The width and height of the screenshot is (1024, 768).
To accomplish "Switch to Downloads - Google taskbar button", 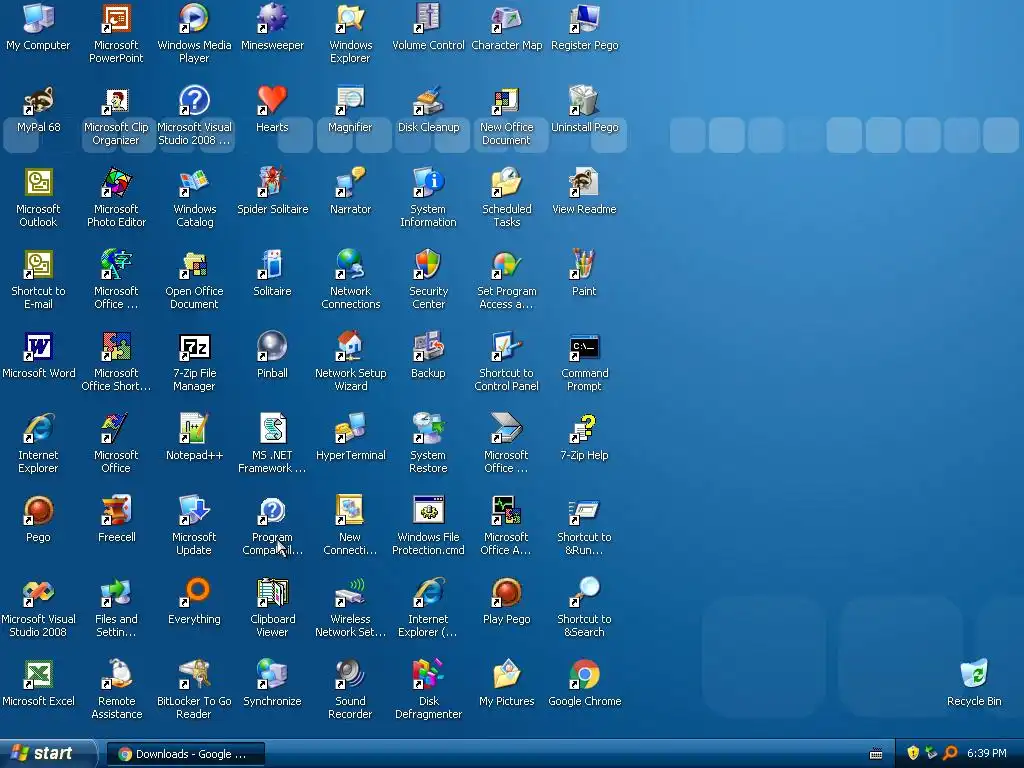I will (186, 754).
